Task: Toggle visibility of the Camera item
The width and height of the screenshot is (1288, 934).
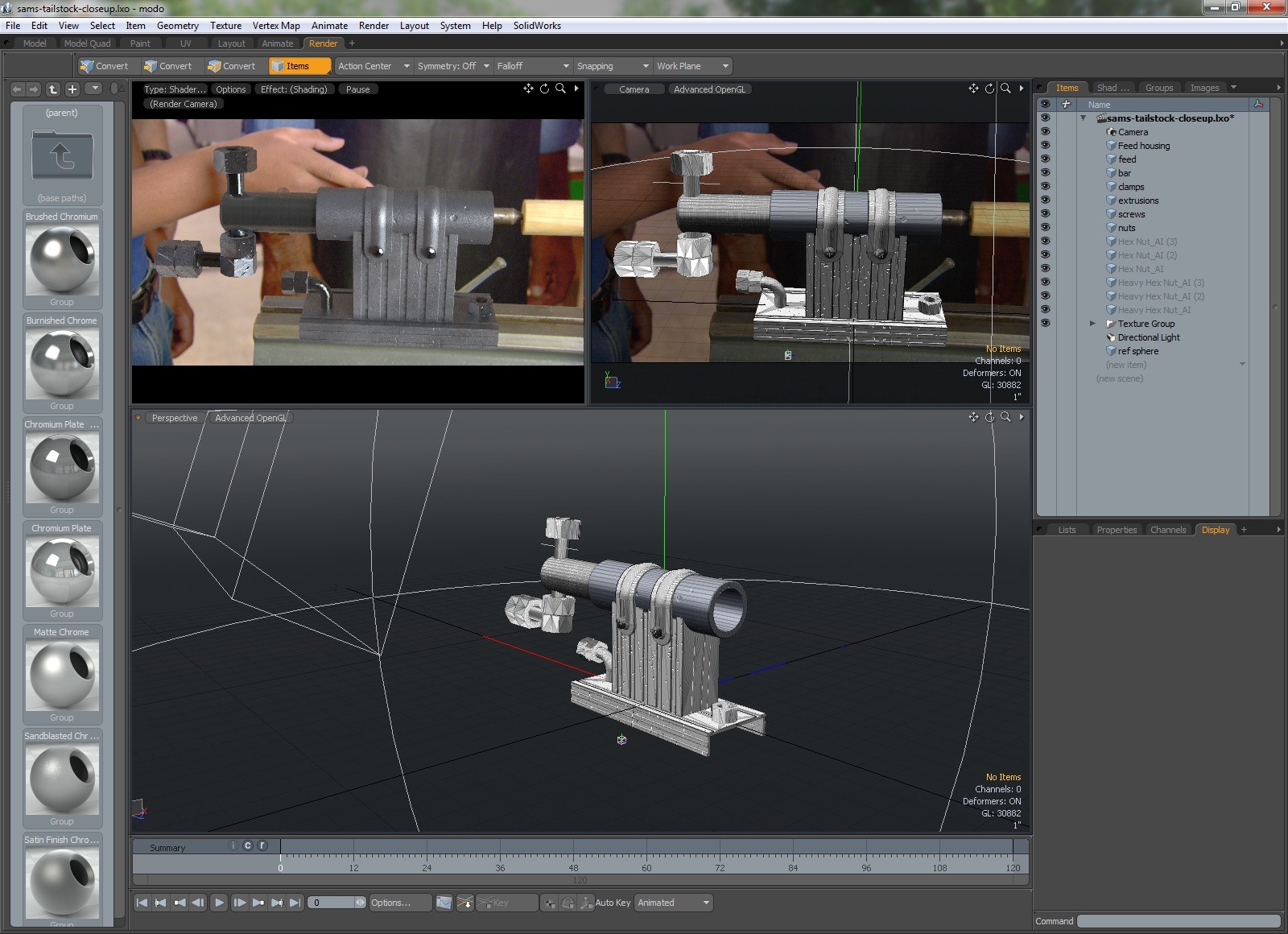Action: point(1045,132)
